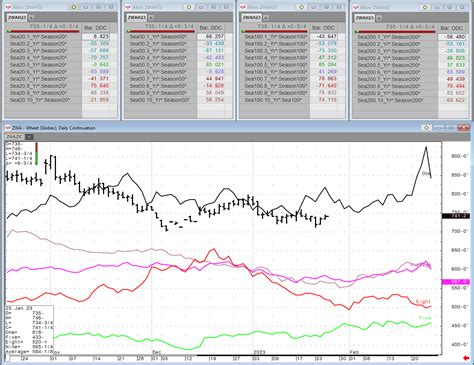Select the ZWAZC tab in the chart window
The width and height of the screenshot is (474, 365).
coord(15,137)
